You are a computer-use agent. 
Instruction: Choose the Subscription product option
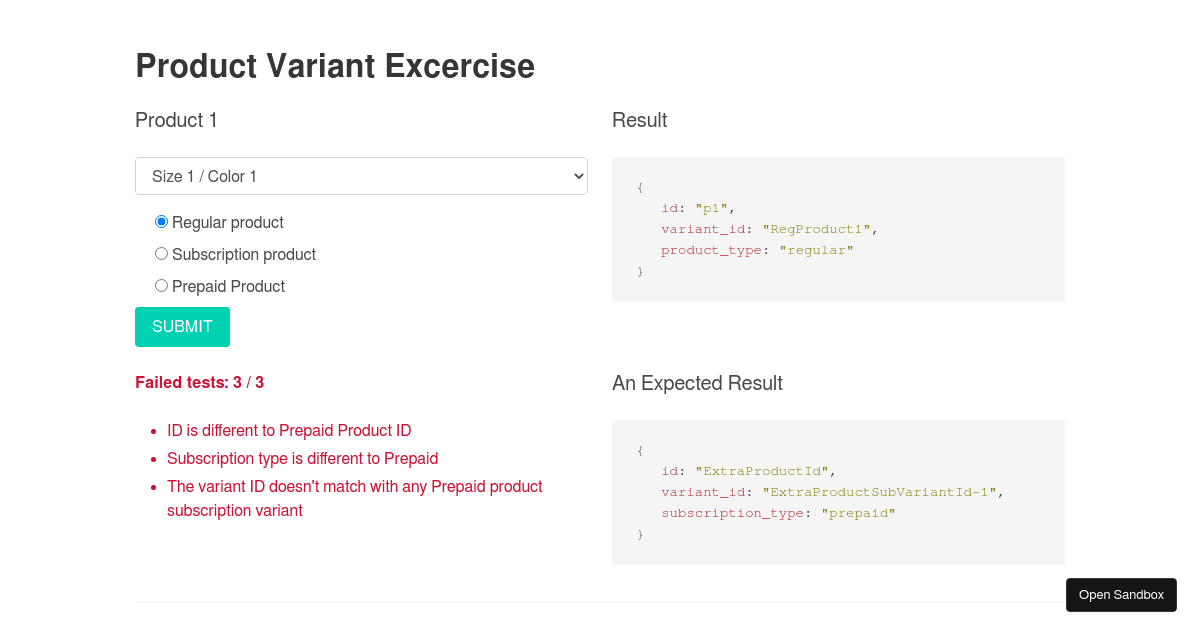point(162,254)
